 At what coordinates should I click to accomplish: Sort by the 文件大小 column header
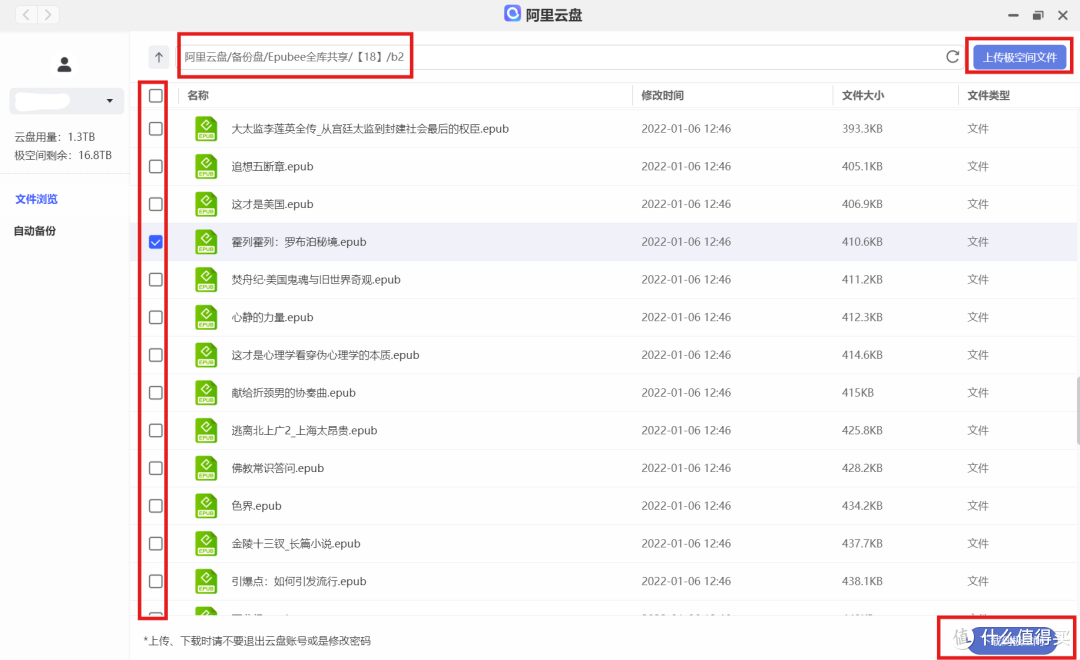point(863,95)
